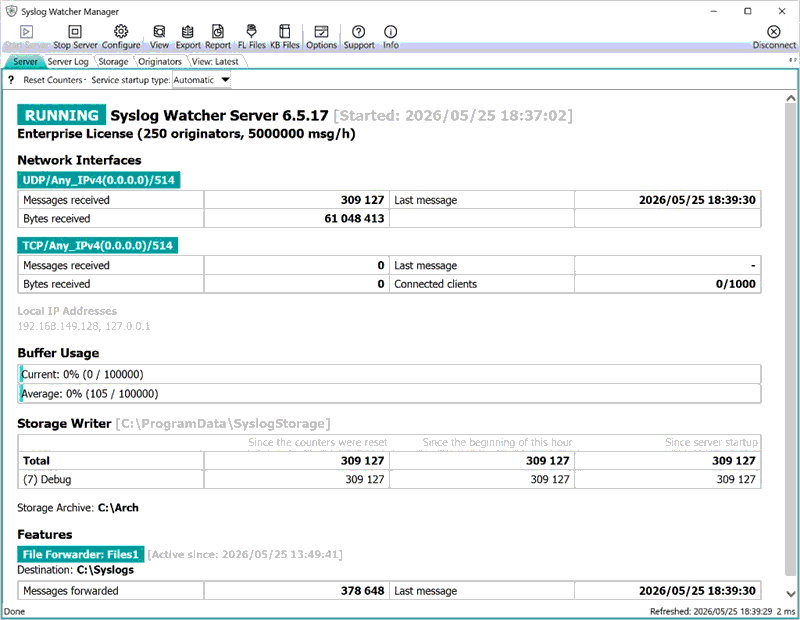Open the FL Files toolbar icon
Screen dimensions: 800x620
(252, 32)
